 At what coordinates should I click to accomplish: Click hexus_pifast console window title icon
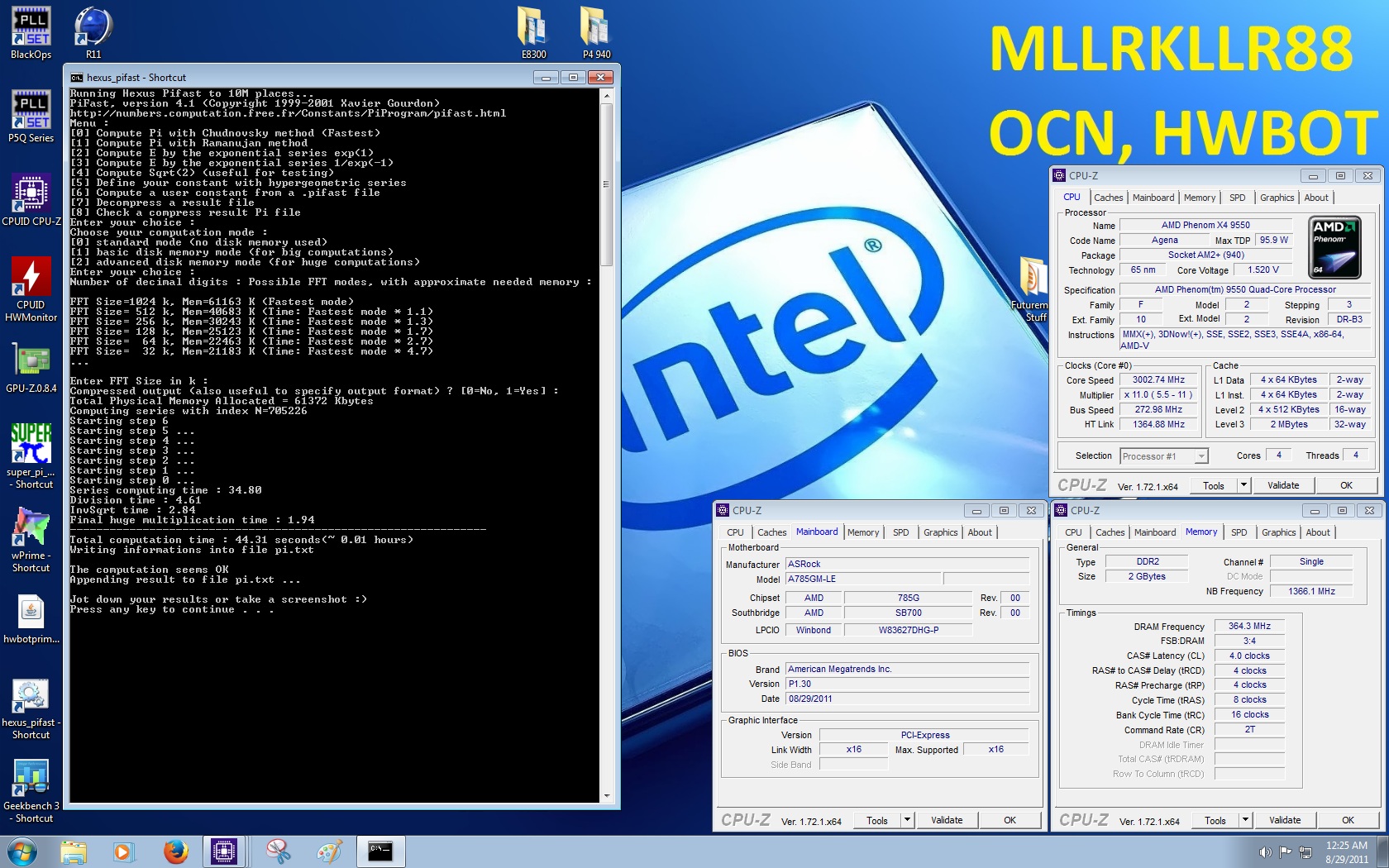point(77,78)
